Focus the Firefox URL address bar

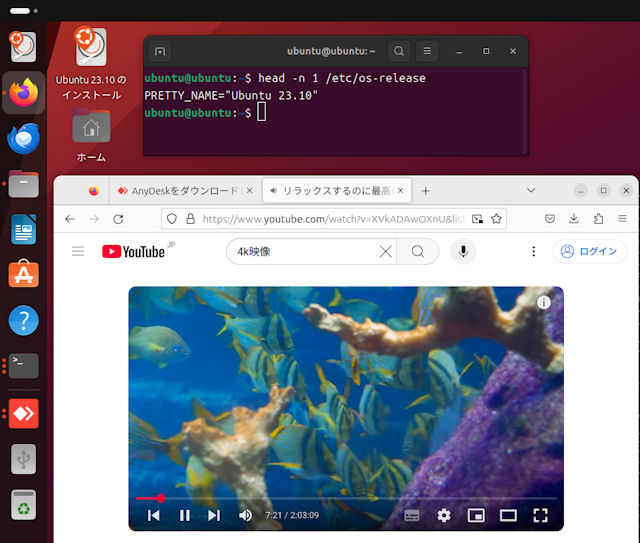click(x=333, y=219)
